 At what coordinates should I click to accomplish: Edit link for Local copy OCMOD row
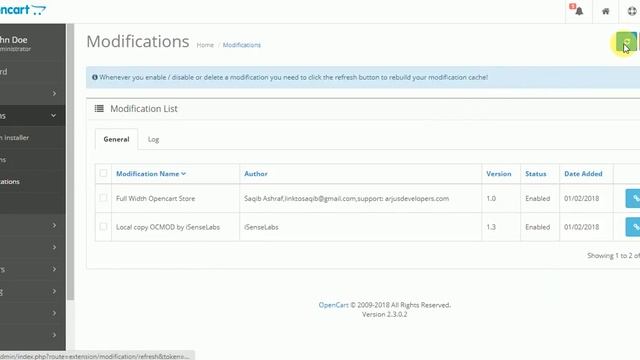point(633,227)
